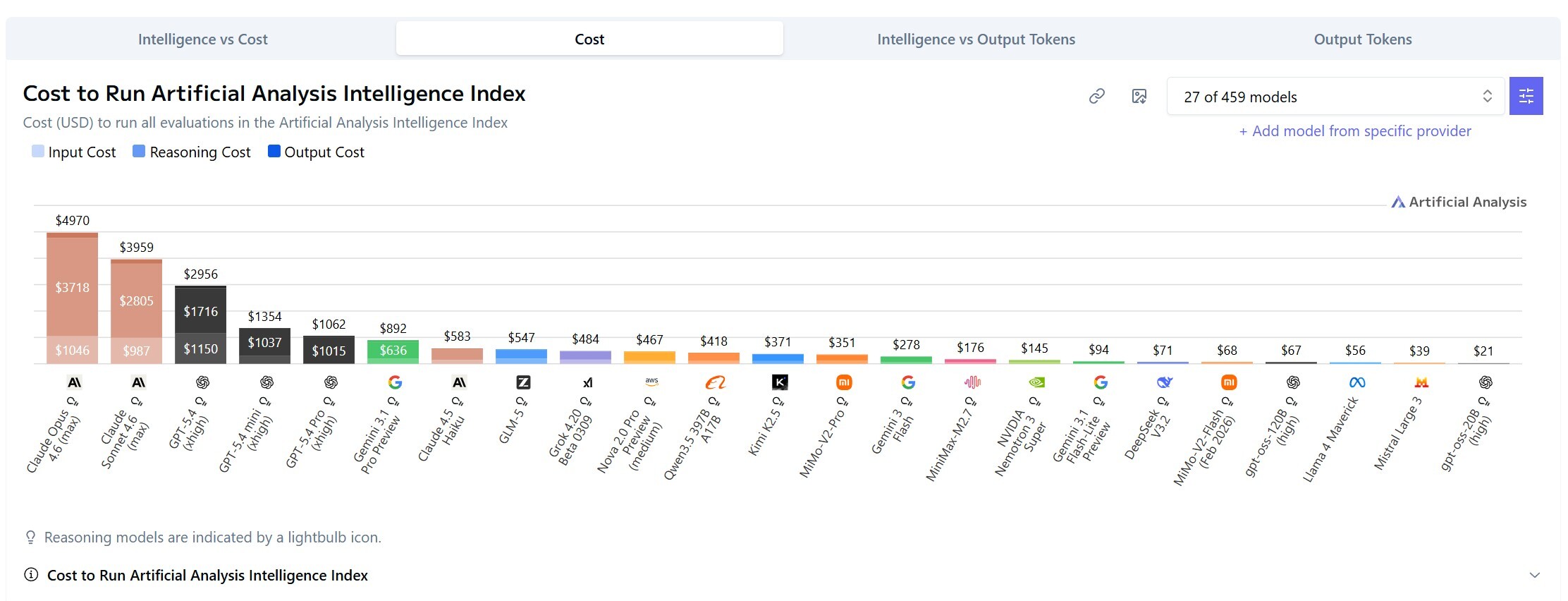This screenshot has width=1568, height=601.
Task: Click Add model from specific provider link
Action: pos(1354,131)
